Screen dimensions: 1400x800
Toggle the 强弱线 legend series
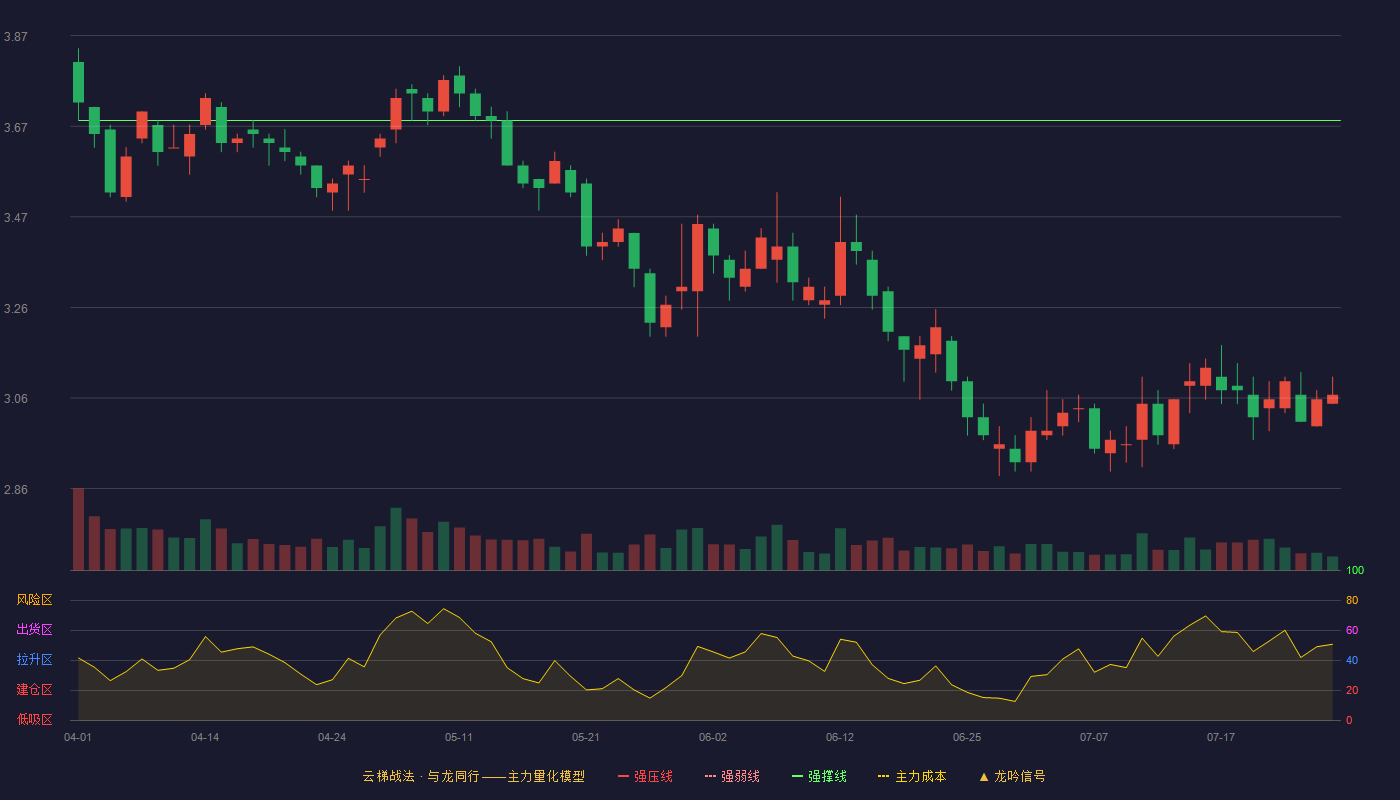point(732,776)
